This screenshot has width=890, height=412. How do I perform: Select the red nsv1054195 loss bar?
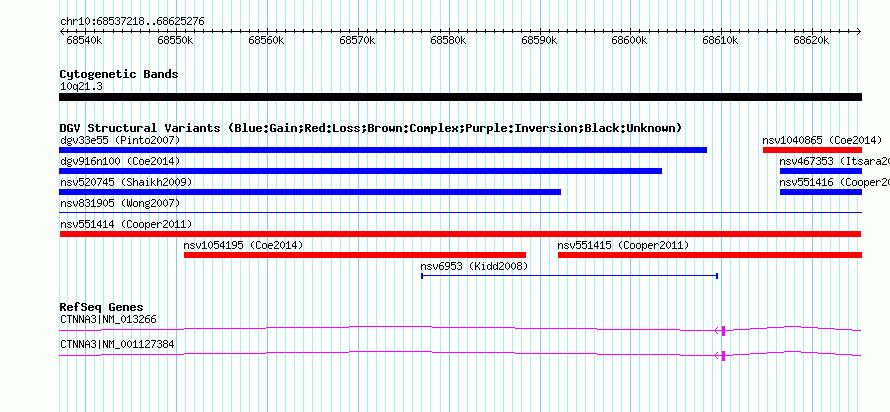click(355, 255)
